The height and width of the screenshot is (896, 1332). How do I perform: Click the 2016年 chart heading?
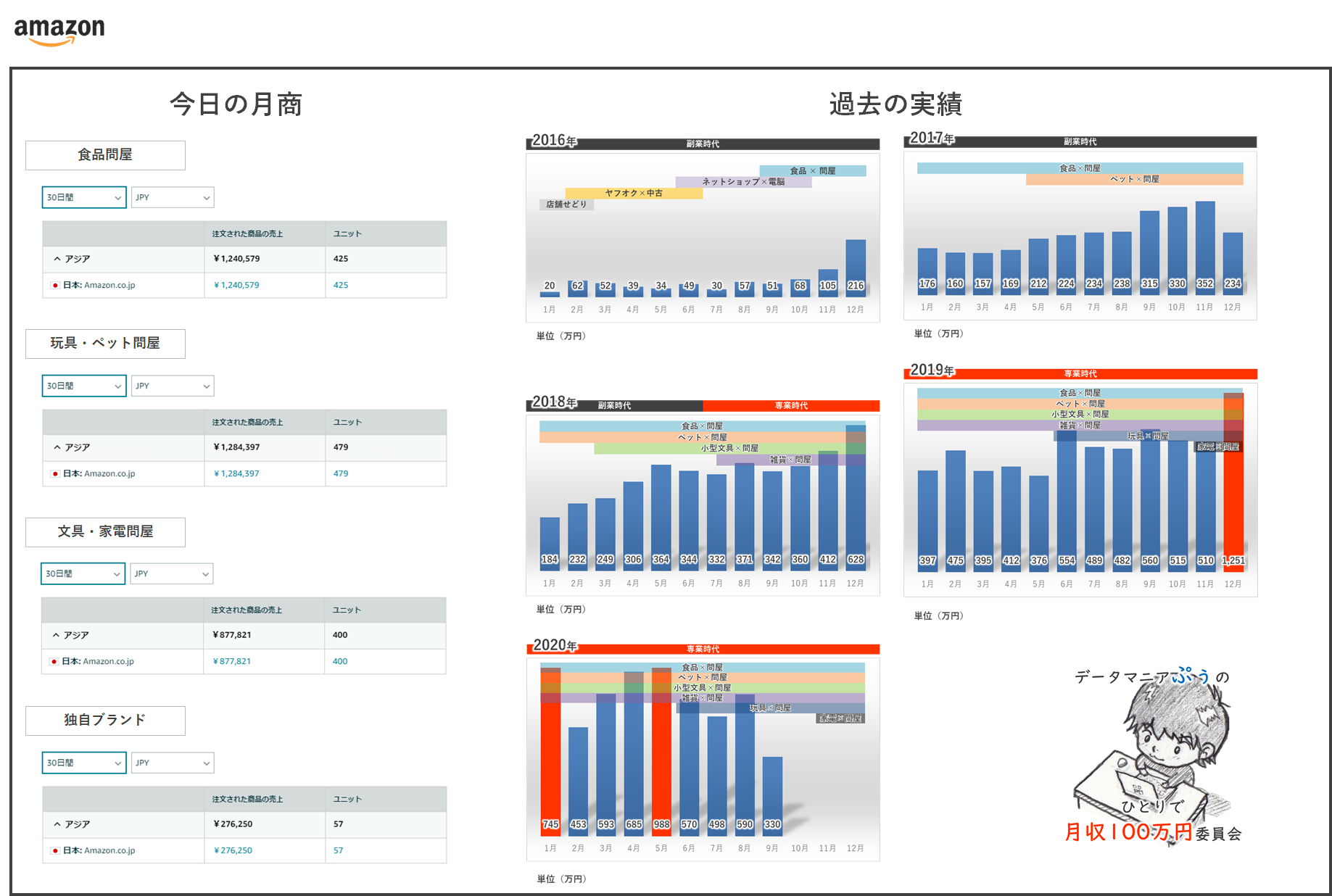point(555,141)
